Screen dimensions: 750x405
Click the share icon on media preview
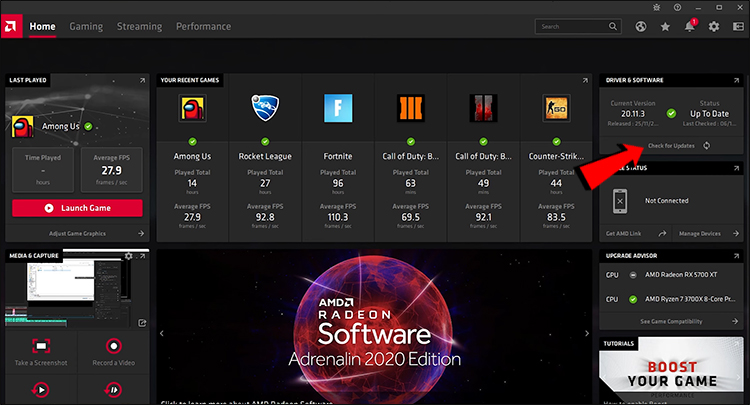tap(142, 323)
